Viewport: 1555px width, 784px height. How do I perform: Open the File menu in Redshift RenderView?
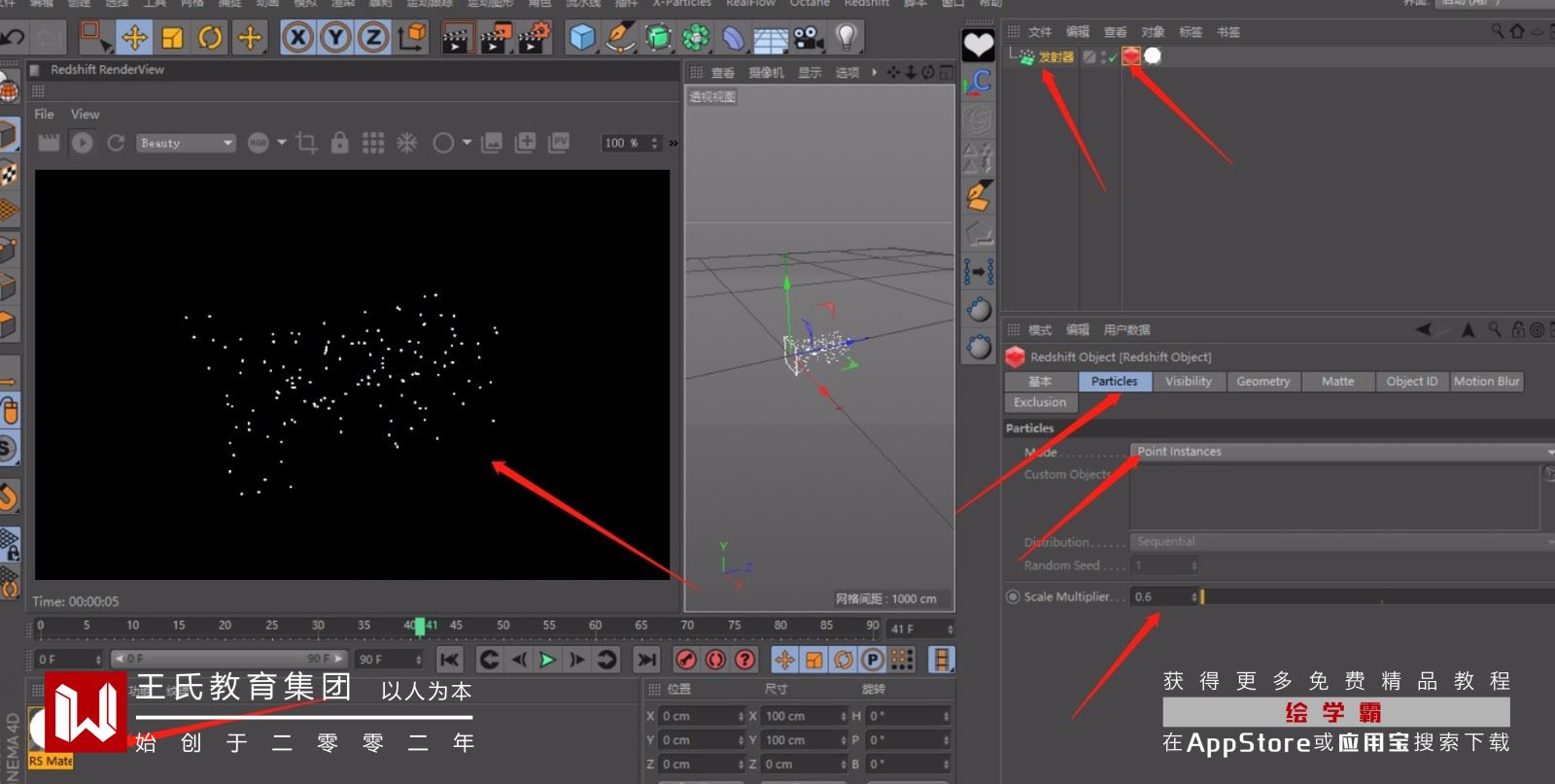(x=45, y=114)
